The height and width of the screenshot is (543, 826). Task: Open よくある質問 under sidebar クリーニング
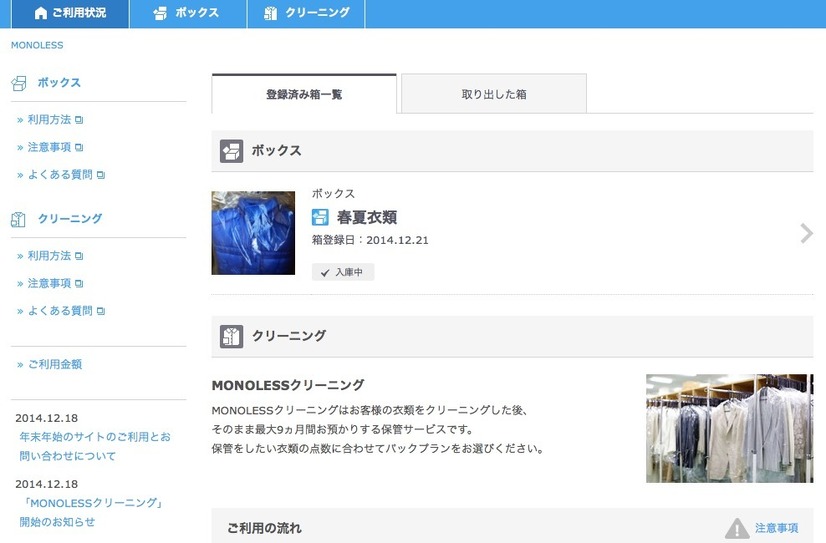click(x=60, y=311)
